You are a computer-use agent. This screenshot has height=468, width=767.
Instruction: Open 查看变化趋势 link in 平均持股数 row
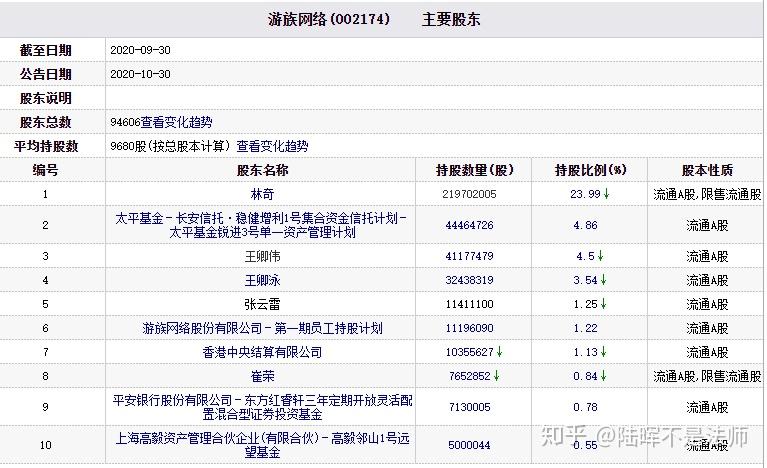coord(272,146)
